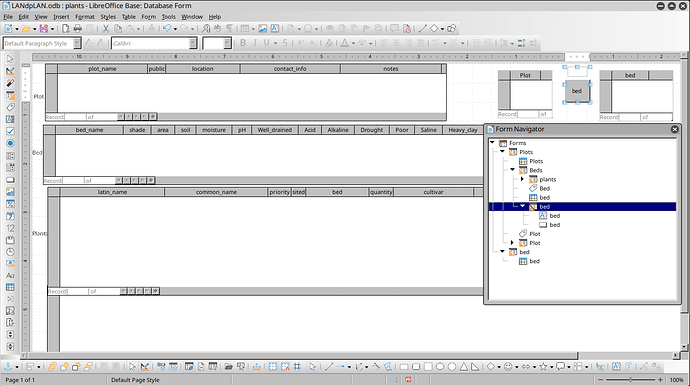Open the Default Paragraph Style dropdown
This screenshot has width=690, height=386.
[77, 43]
